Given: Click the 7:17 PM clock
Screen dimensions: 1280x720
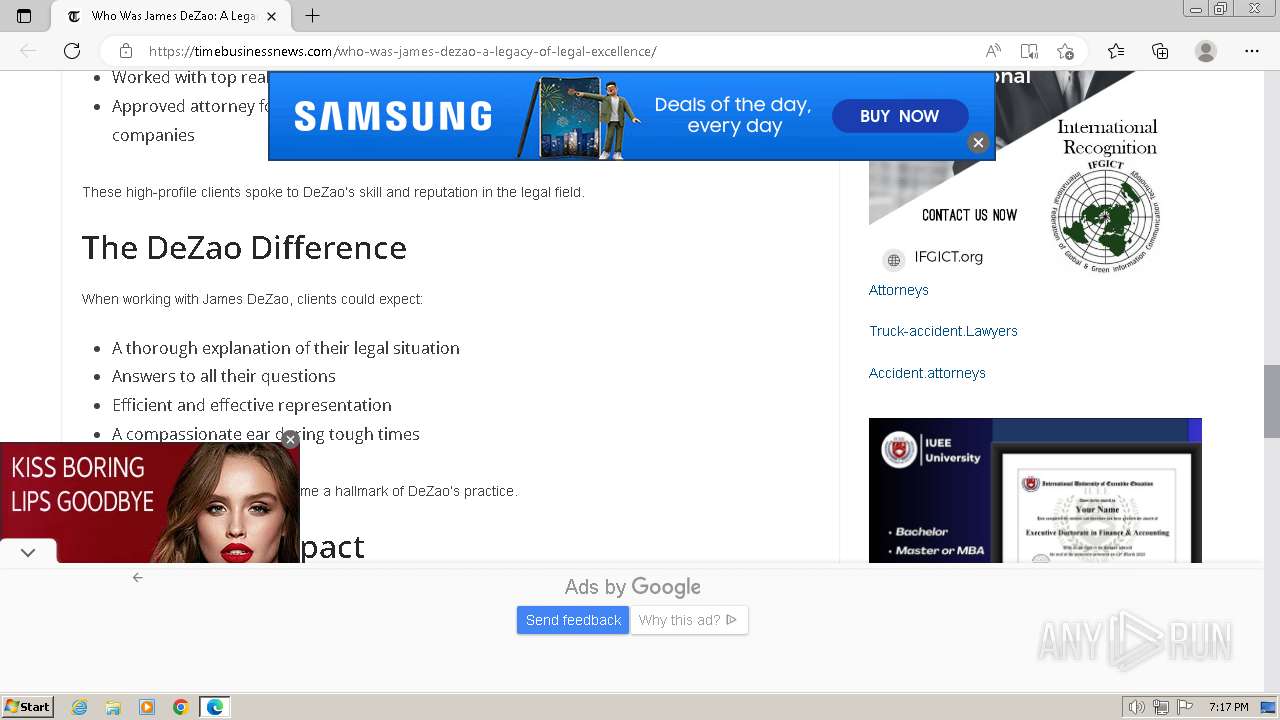Looking at the screenshot, I should point(1228,707).
